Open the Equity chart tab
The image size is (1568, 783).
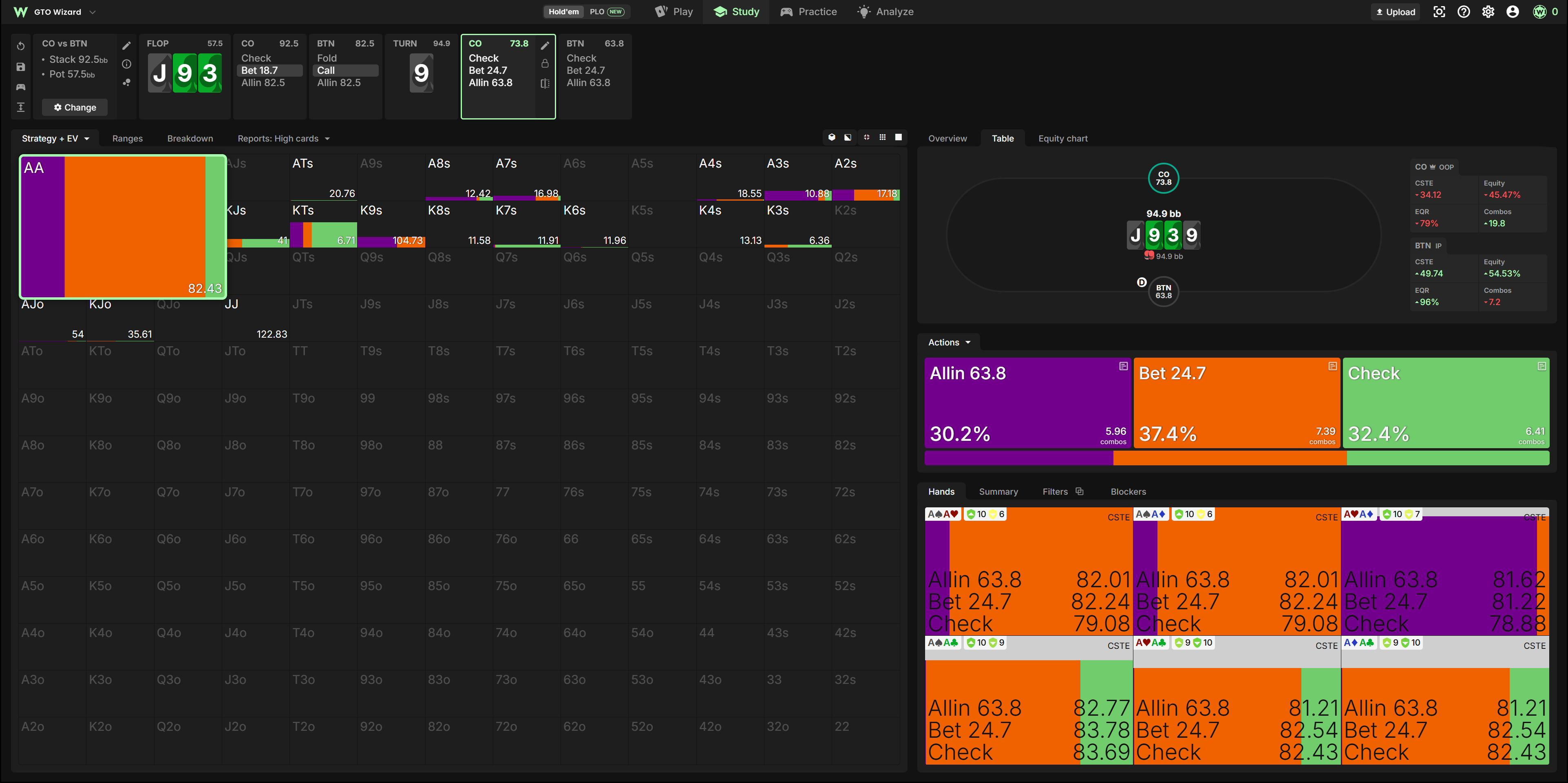click(1063, 139)
